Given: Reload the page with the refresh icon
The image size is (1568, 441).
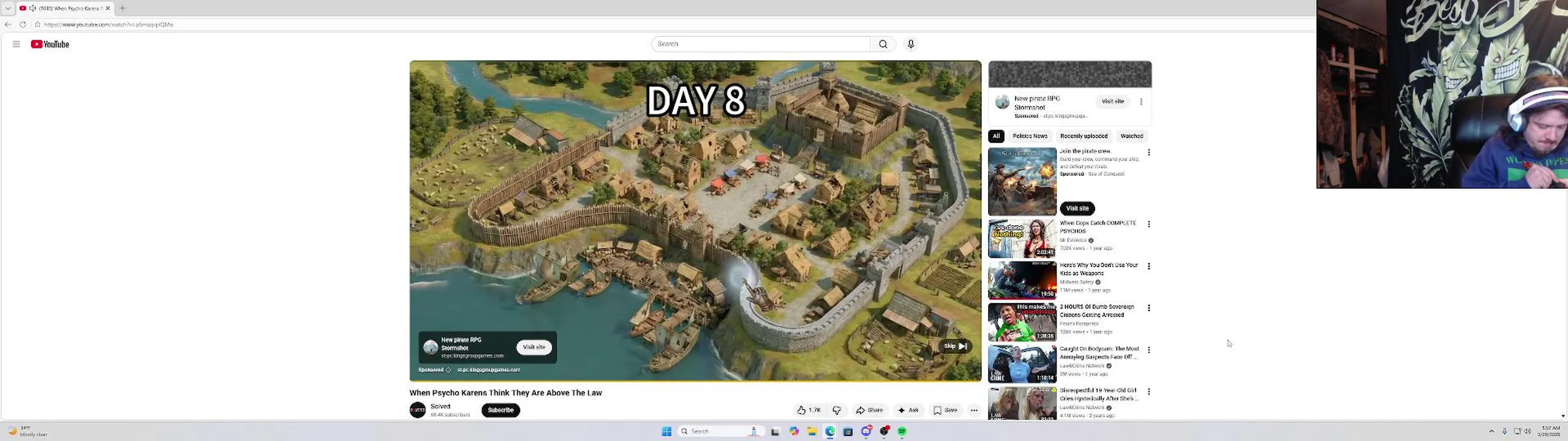Looking at the screenshot, I should (23, 24).
